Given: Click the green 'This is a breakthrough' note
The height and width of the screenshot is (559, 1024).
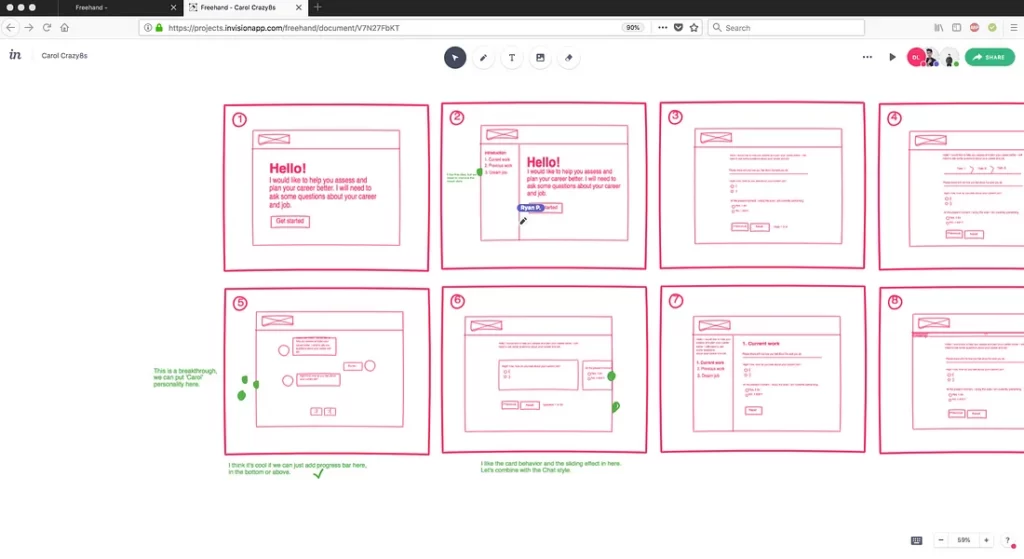Looking at the screenshot, I should click(x=185, y=377).
